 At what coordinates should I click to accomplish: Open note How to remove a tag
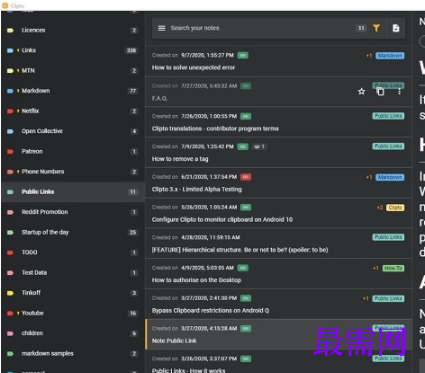tap(279, 152)
